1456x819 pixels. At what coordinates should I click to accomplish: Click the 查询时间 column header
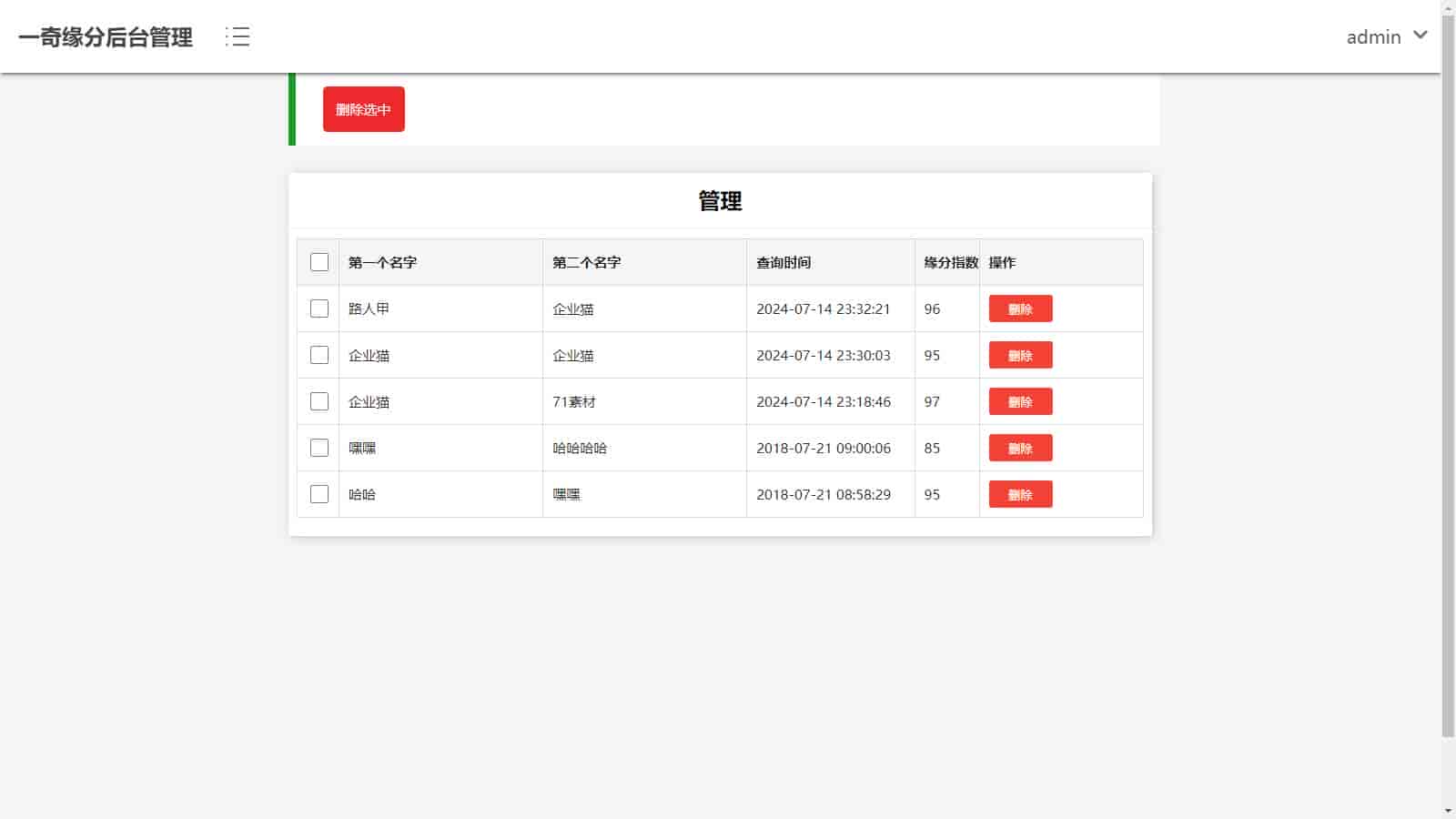pyautogui.click(x=784, y=262)
